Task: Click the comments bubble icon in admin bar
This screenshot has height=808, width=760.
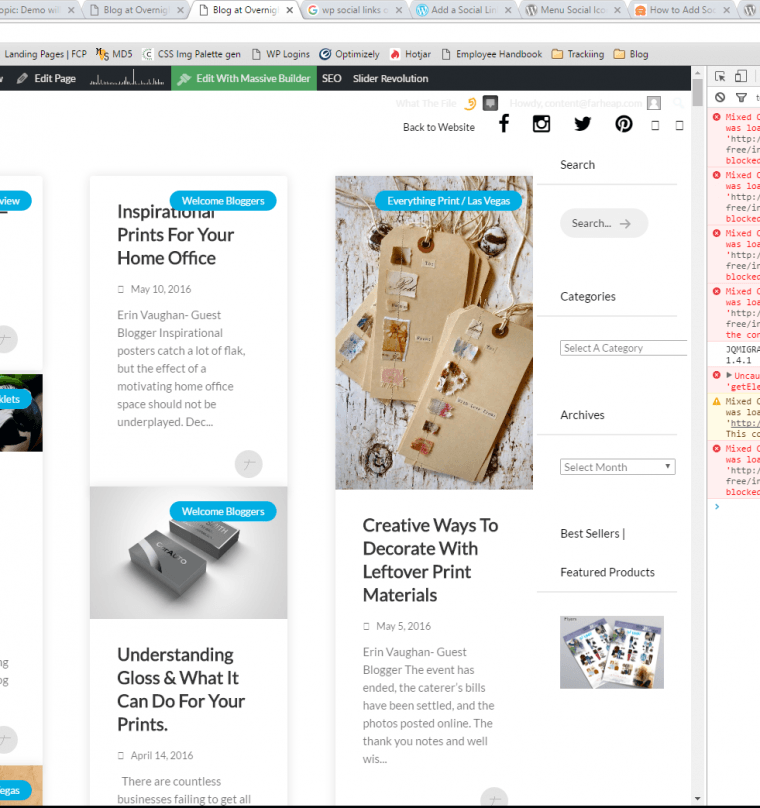Action: click(490, 103)
